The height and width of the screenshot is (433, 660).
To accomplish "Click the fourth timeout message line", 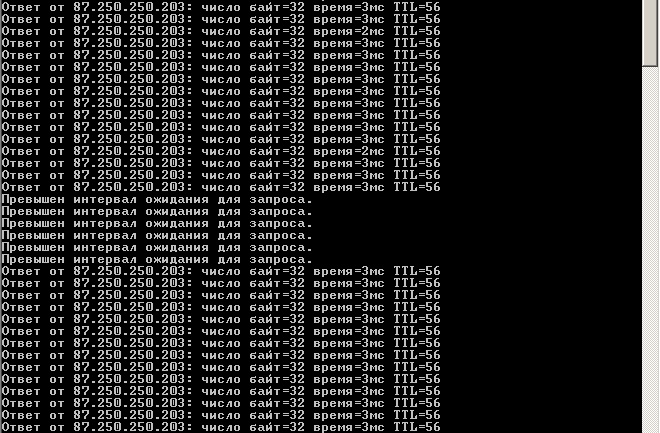I will [x=157, y=236].
